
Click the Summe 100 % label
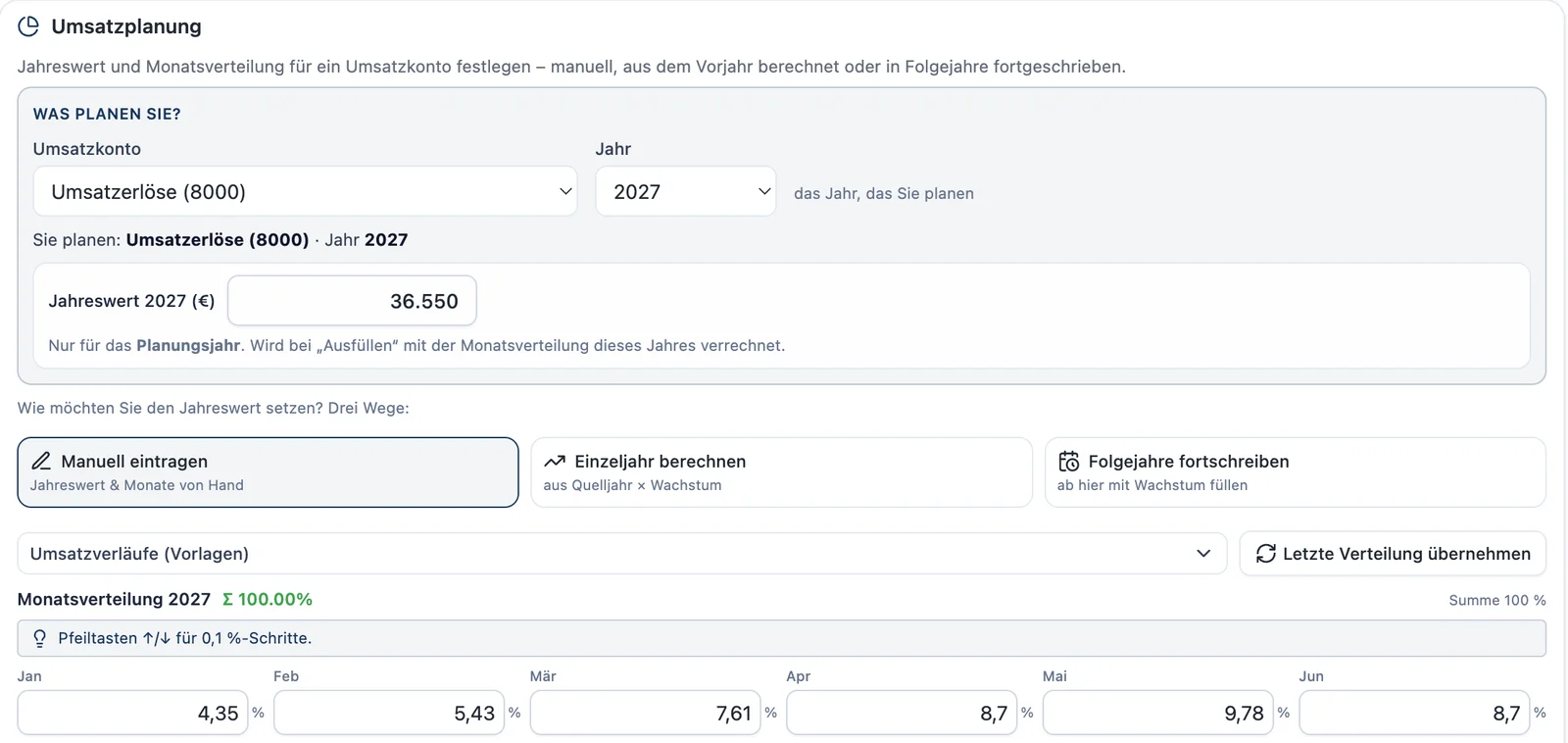coord(1497,600)
